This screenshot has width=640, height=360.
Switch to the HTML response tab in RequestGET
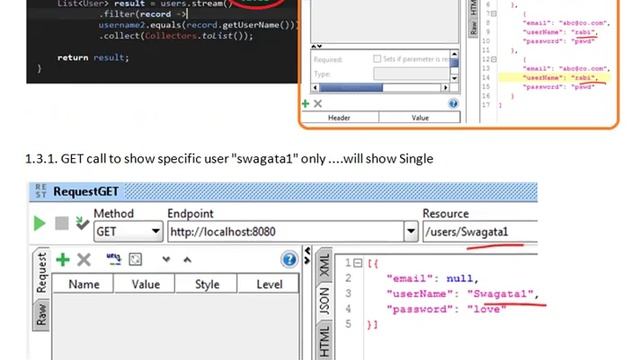pos(324,342)
